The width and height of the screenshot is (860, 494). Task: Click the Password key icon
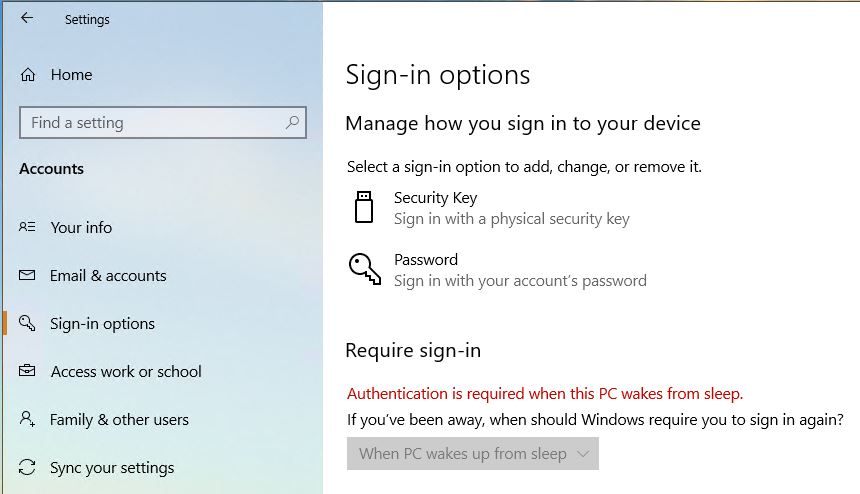[365, 269]
